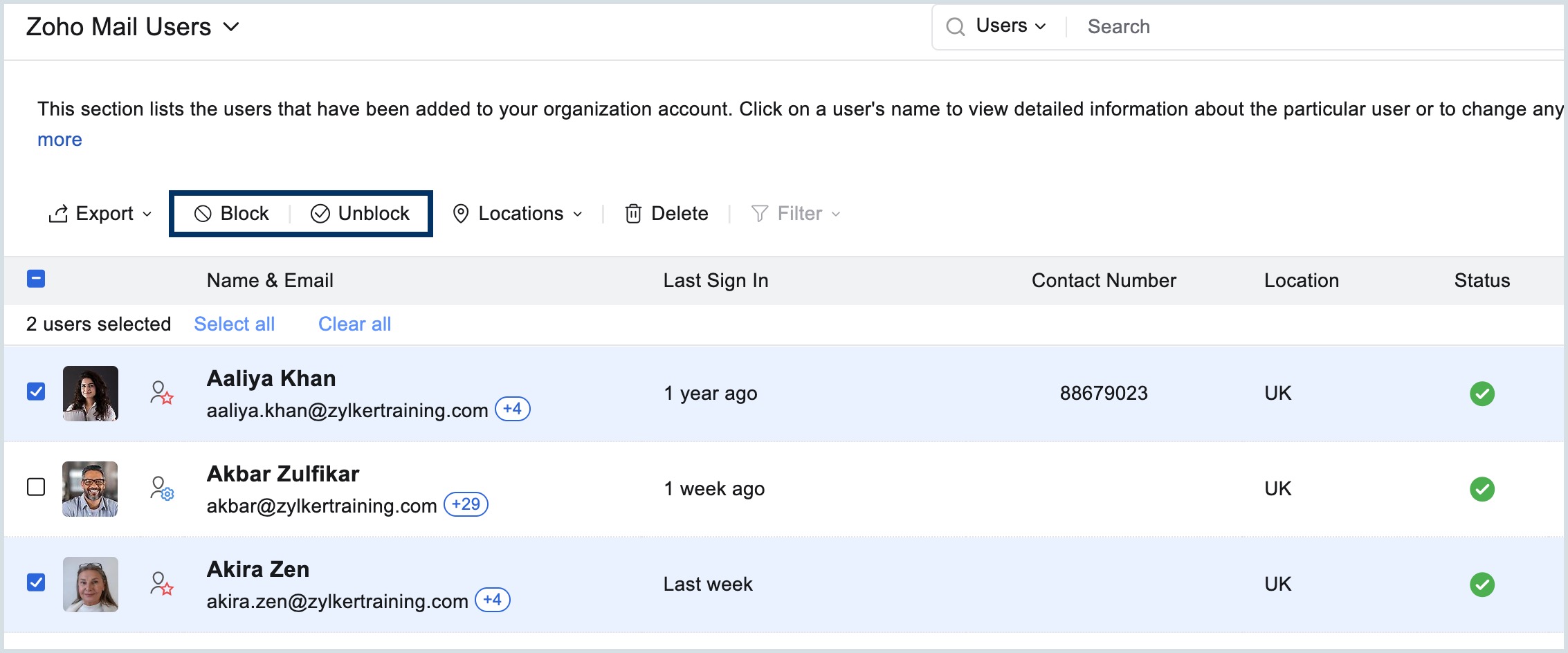Viewport: 1568px width, 653px height.
Task: Click Akira Zen's green status checkmark
Action: point(1482,585)
